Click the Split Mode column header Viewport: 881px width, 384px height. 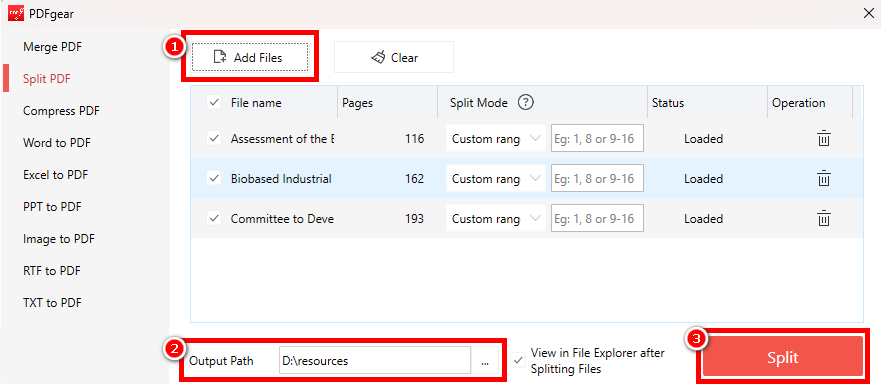click(479, 103)
